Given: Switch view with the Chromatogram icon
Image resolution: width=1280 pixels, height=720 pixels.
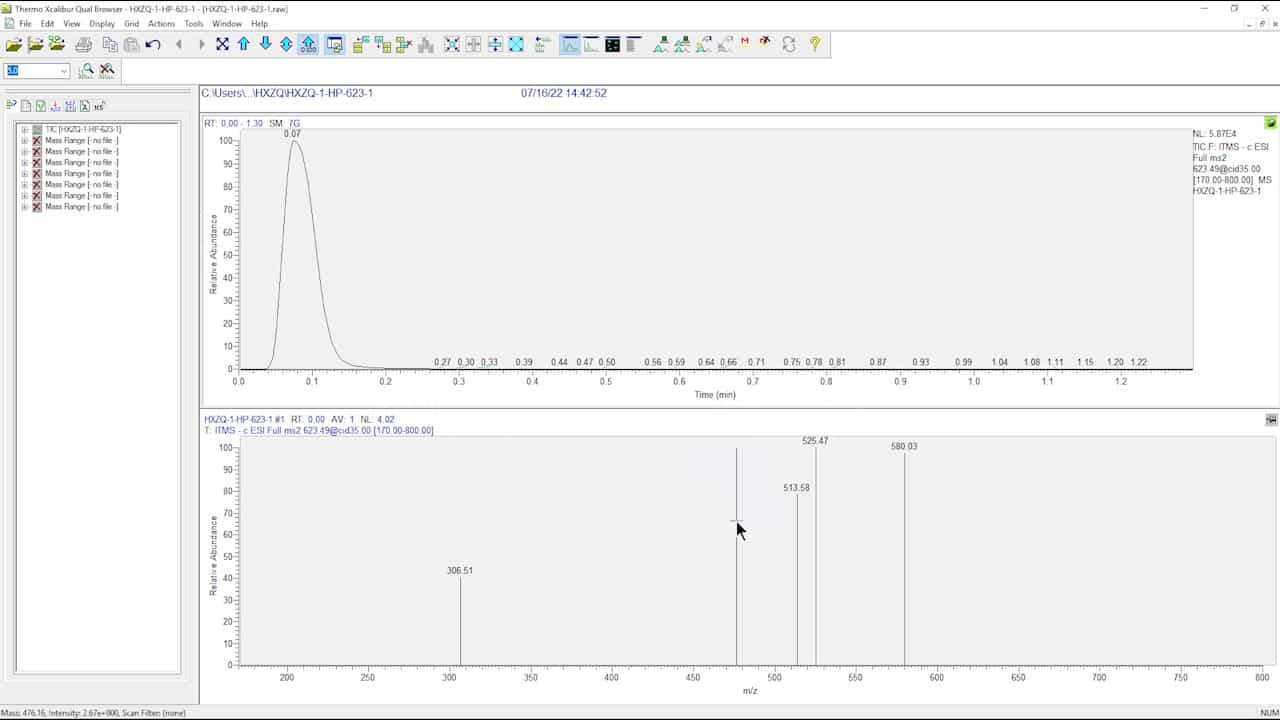Looking at the screenshot, I should [570, 44].
